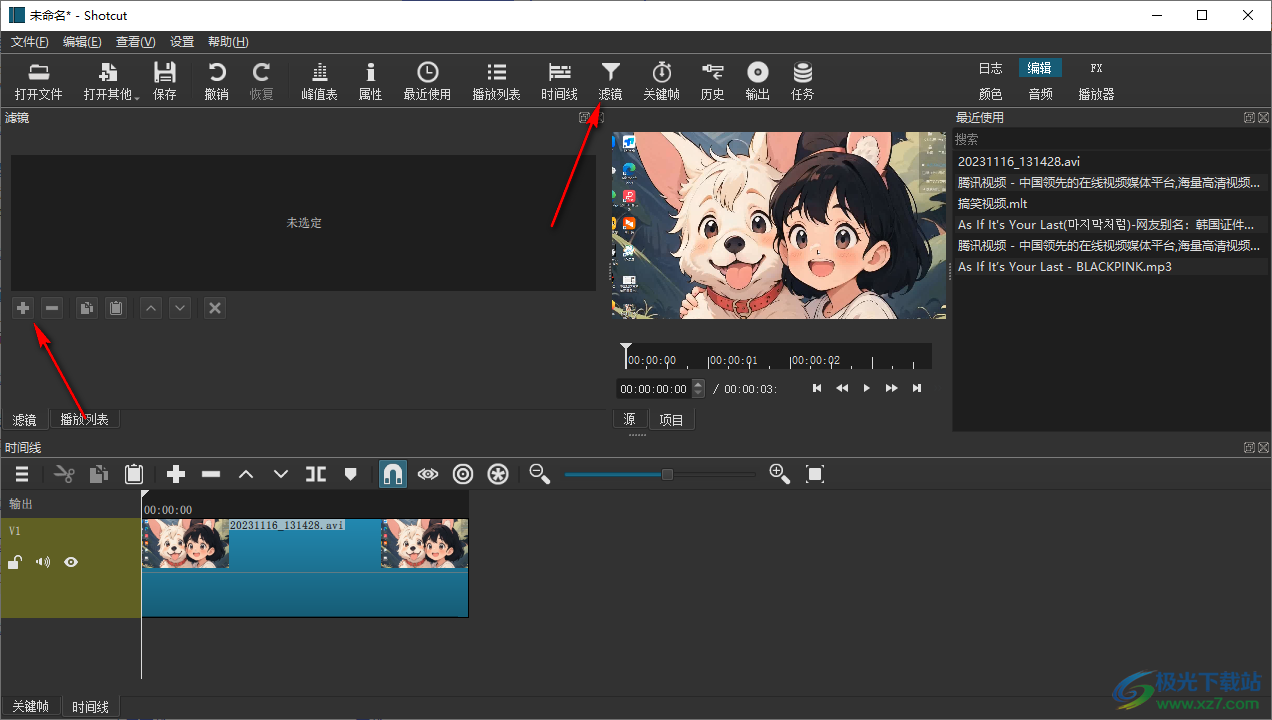Image resolution: width=1272 pixels, height=720 pixels.
Task: Copy clip icon on the timeline toolbar
Action: (x=99, y=474)
